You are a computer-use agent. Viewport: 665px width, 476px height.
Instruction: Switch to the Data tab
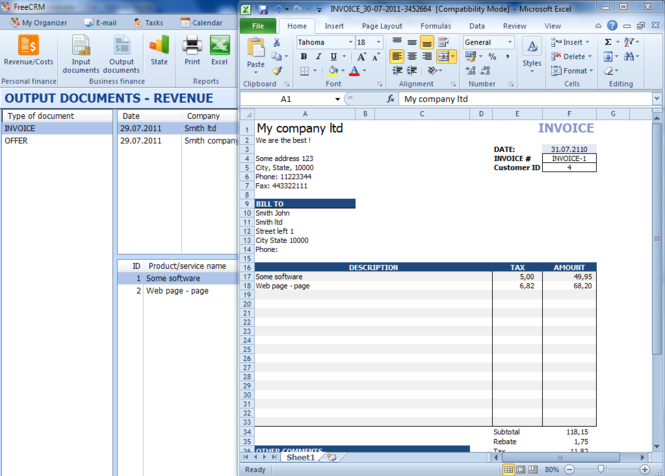click(x=477, y=26)
